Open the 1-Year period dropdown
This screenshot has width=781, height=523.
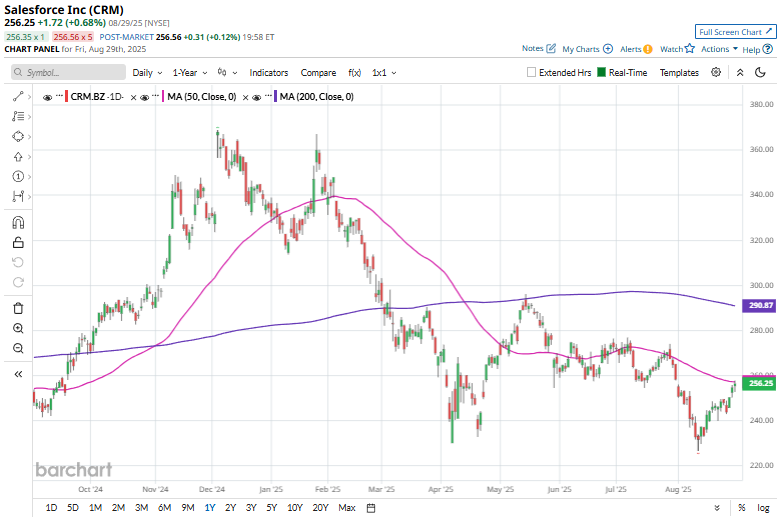click(190, 73)
